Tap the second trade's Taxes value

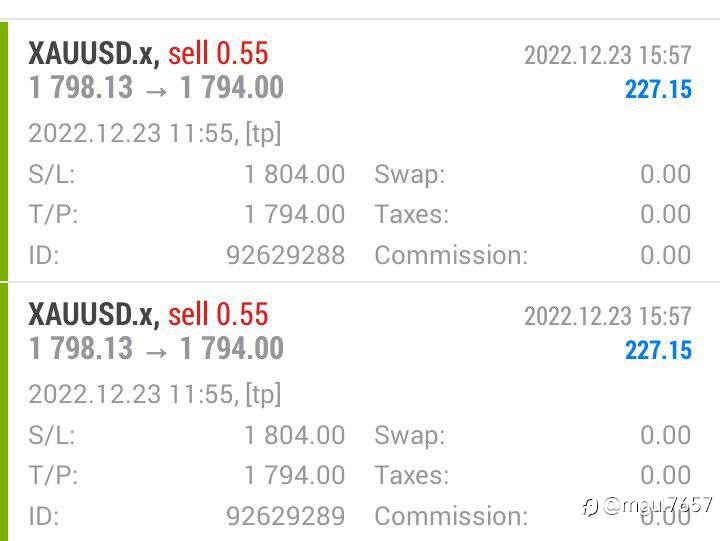pyautogui.click(x=665, y=475)
